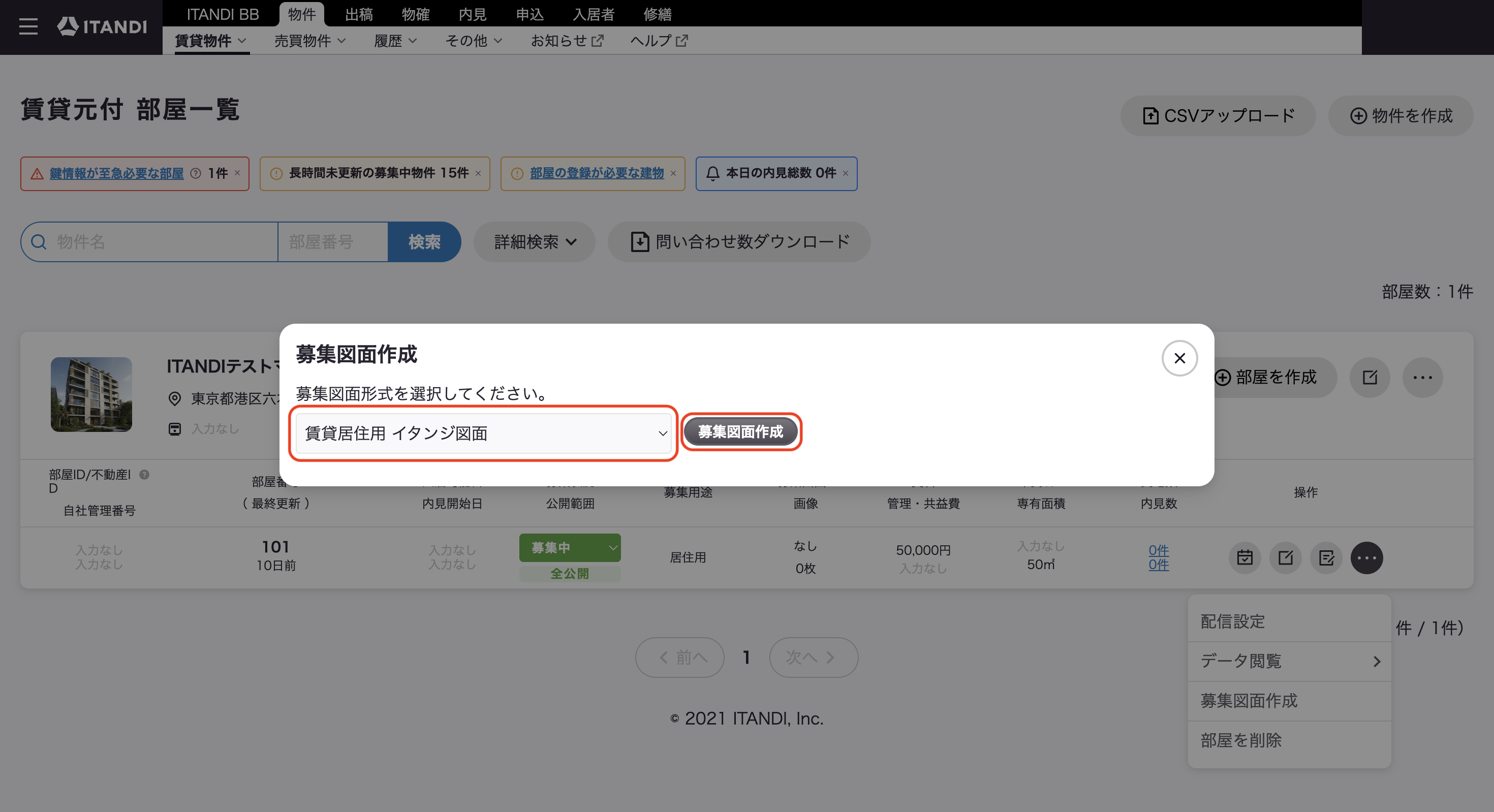This screenshot has width=1494, height=812.
Task: Open the lower 0件 link for room 101
Action: pyautogui.click(x=1158, y=565)
